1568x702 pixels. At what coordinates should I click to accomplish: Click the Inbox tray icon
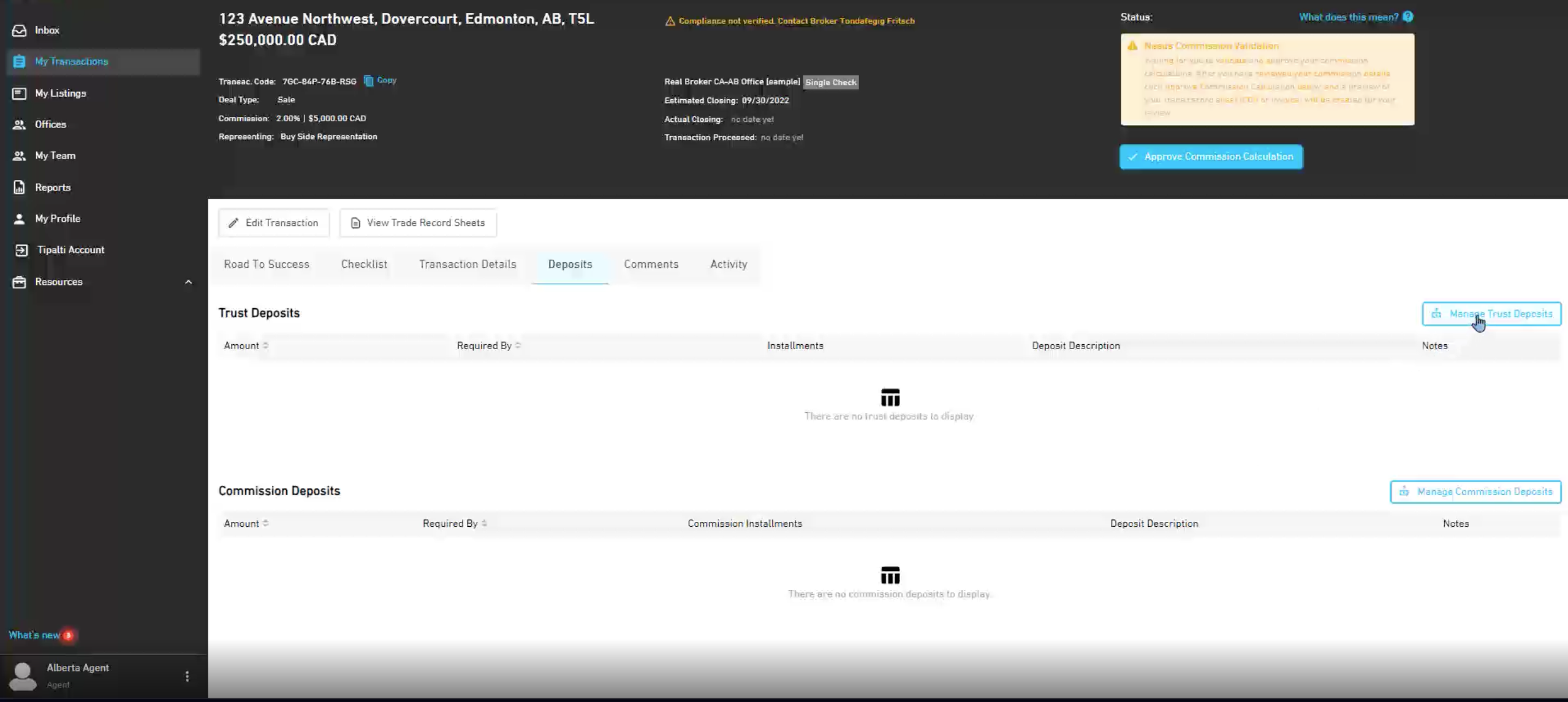pos(20,30)
